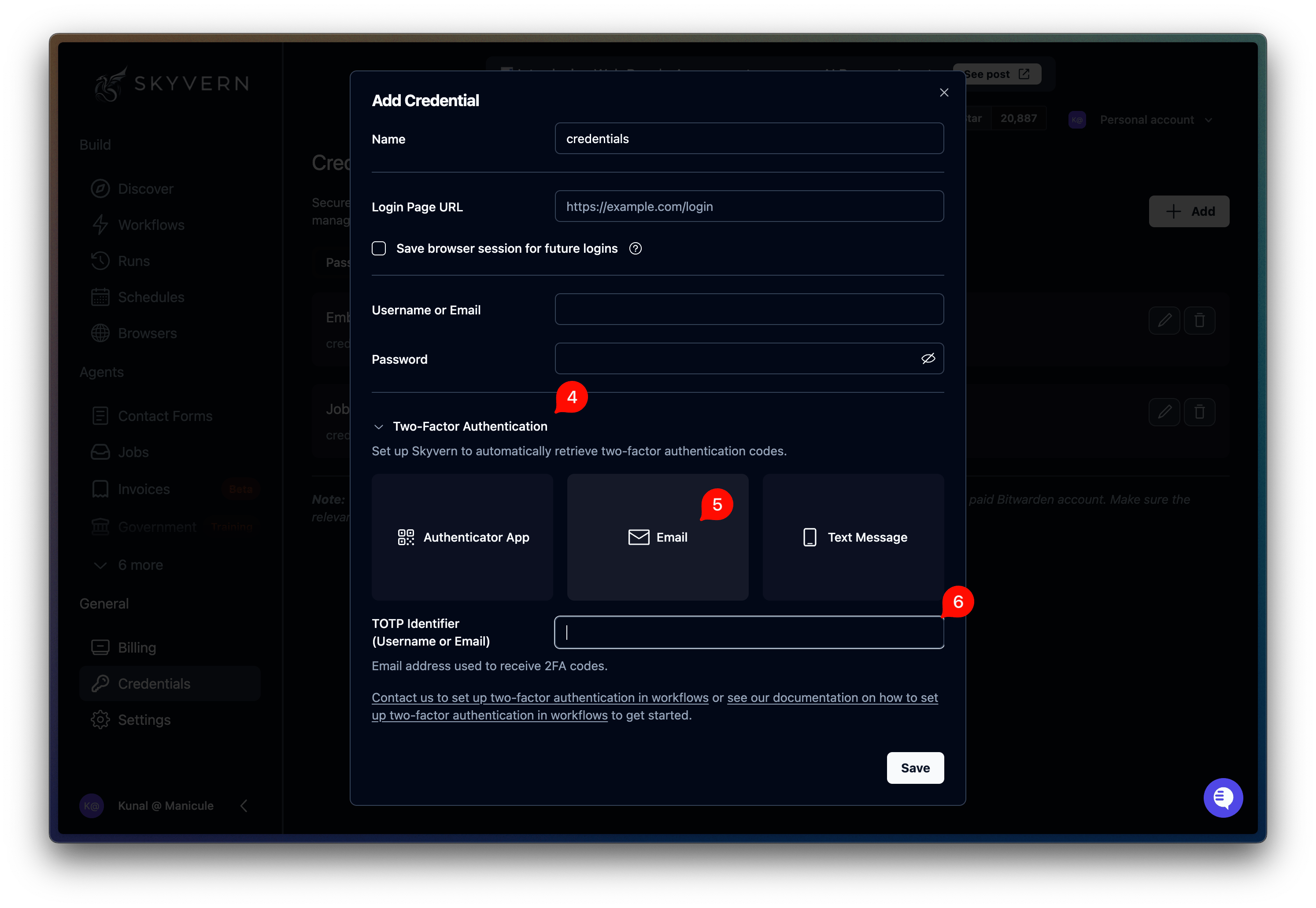
Task: Select Credentials in the sidebar
Action: (x=170, y=683)
